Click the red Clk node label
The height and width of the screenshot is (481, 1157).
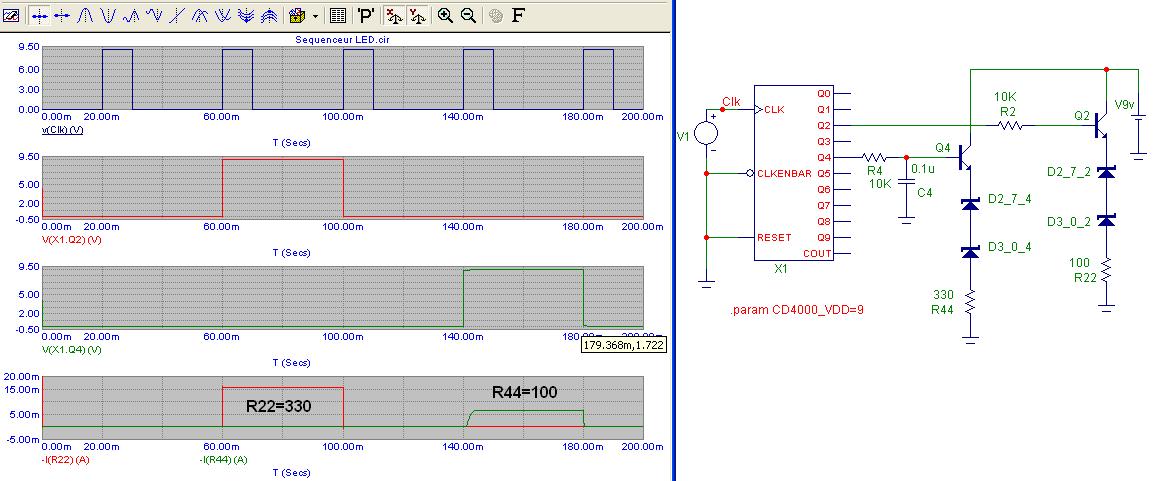tap(731, 100)
